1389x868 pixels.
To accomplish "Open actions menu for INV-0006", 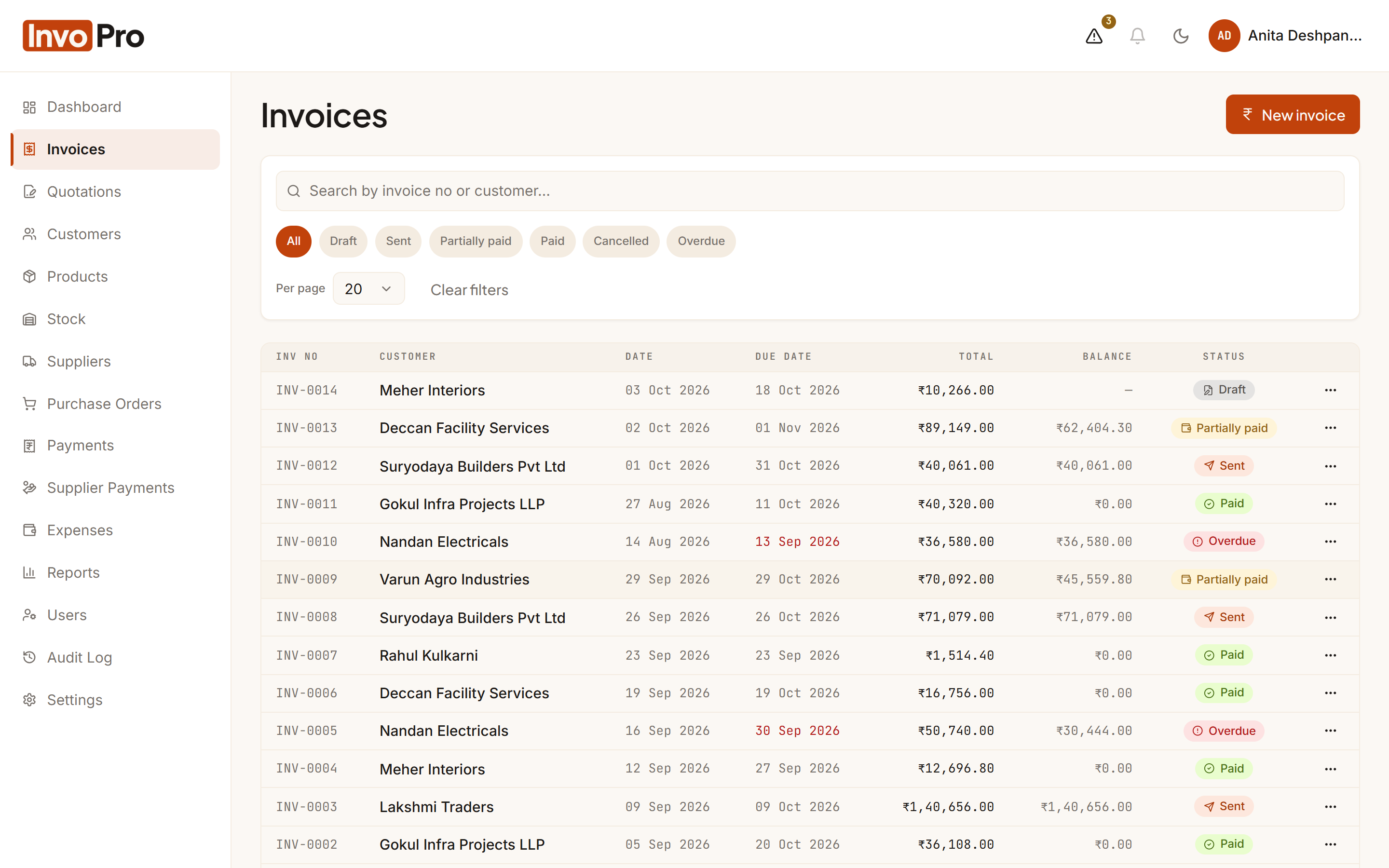I will click(x=1331, y=693).
